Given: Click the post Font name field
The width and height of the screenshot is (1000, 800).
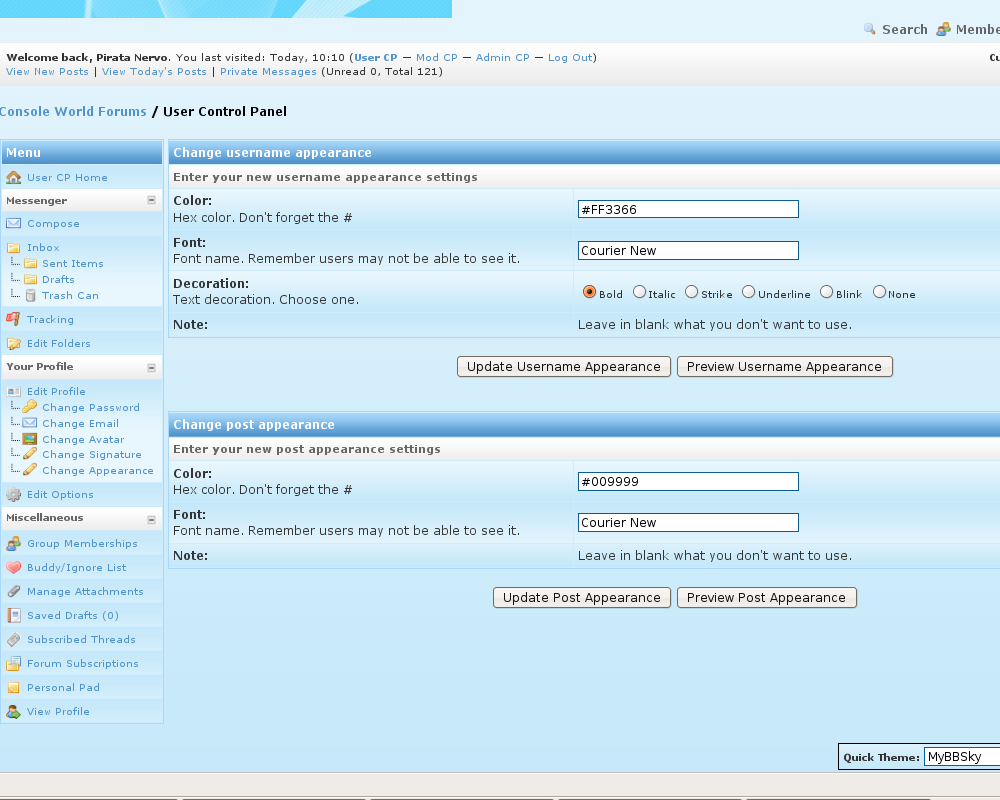Looking at the screenshot, I should click(x=688, y=523).
